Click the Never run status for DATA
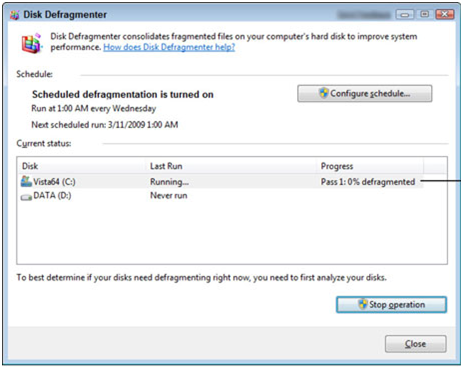This screenshot has width=463, height=369. (169, 196)
